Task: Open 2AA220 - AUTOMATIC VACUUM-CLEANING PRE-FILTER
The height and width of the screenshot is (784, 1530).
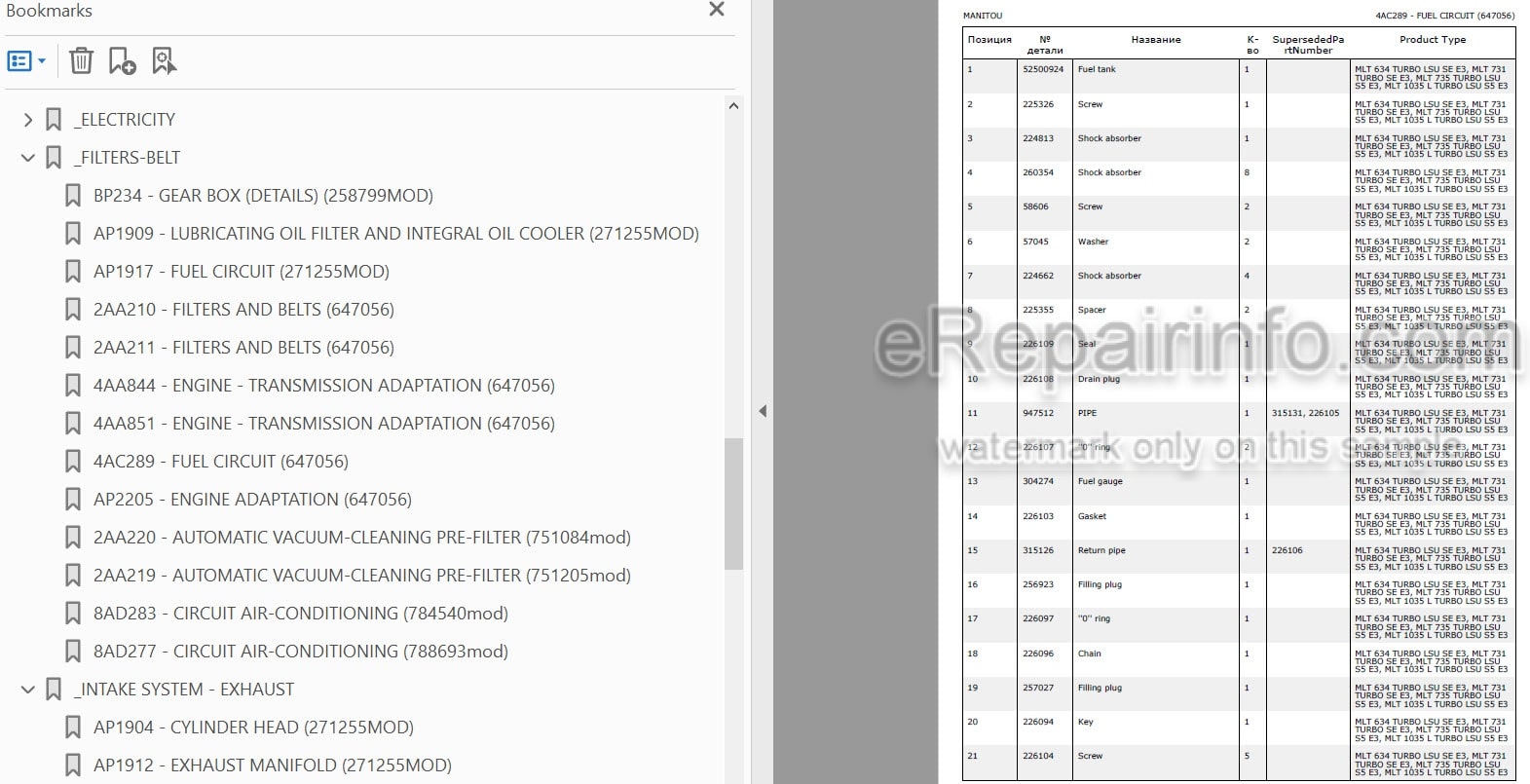Action: click(362, 538)
